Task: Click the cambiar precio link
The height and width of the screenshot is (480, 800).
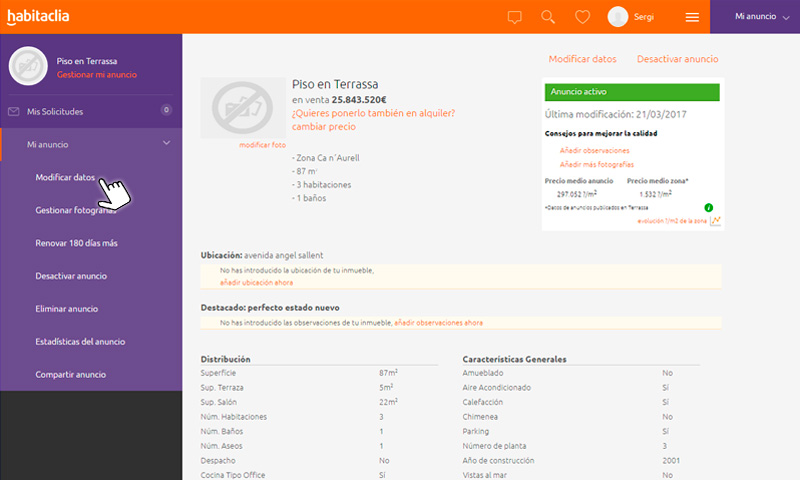Action: click(x=323, y=127)
